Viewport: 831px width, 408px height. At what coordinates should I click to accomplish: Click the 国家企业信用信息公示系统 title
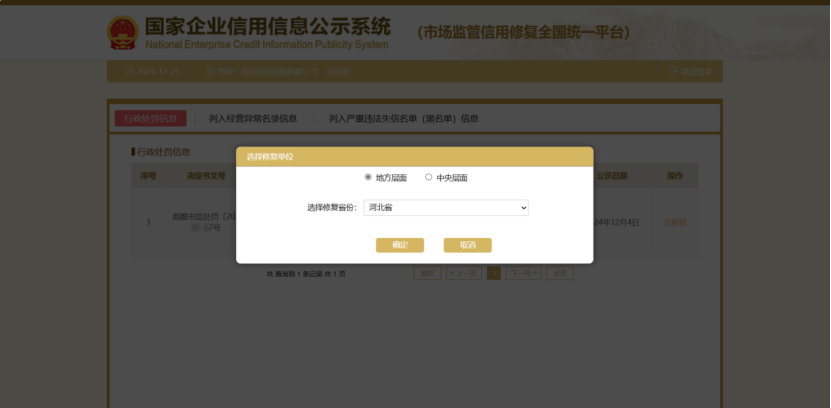pyautogui.click(x=268, y=26)
